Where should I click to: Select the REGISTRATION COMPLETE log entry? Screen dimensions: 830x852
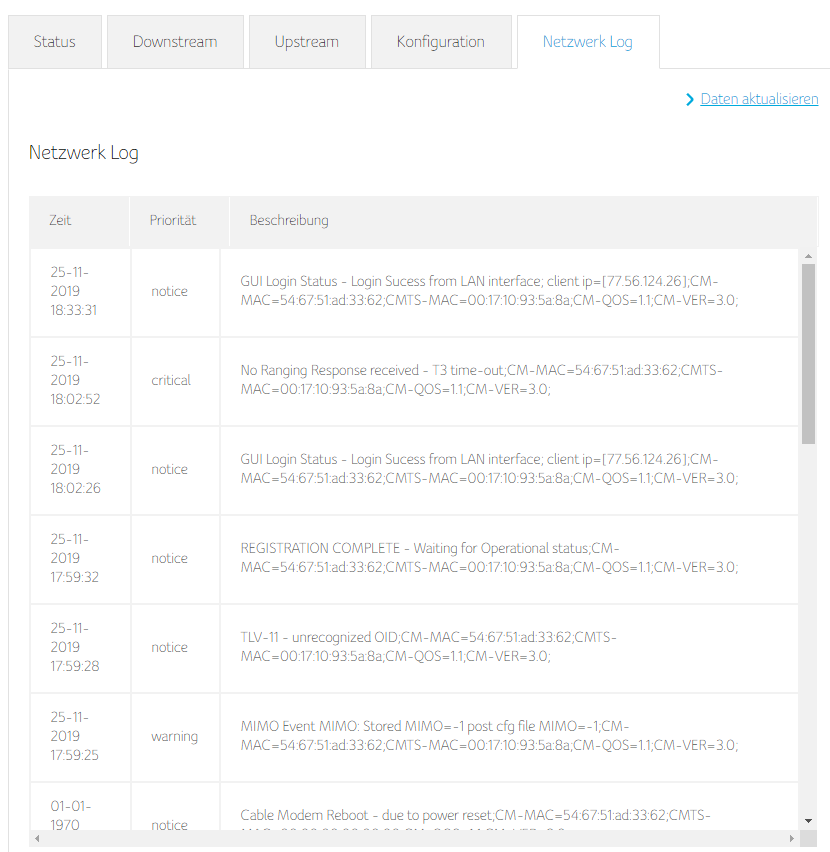[489, 558]
